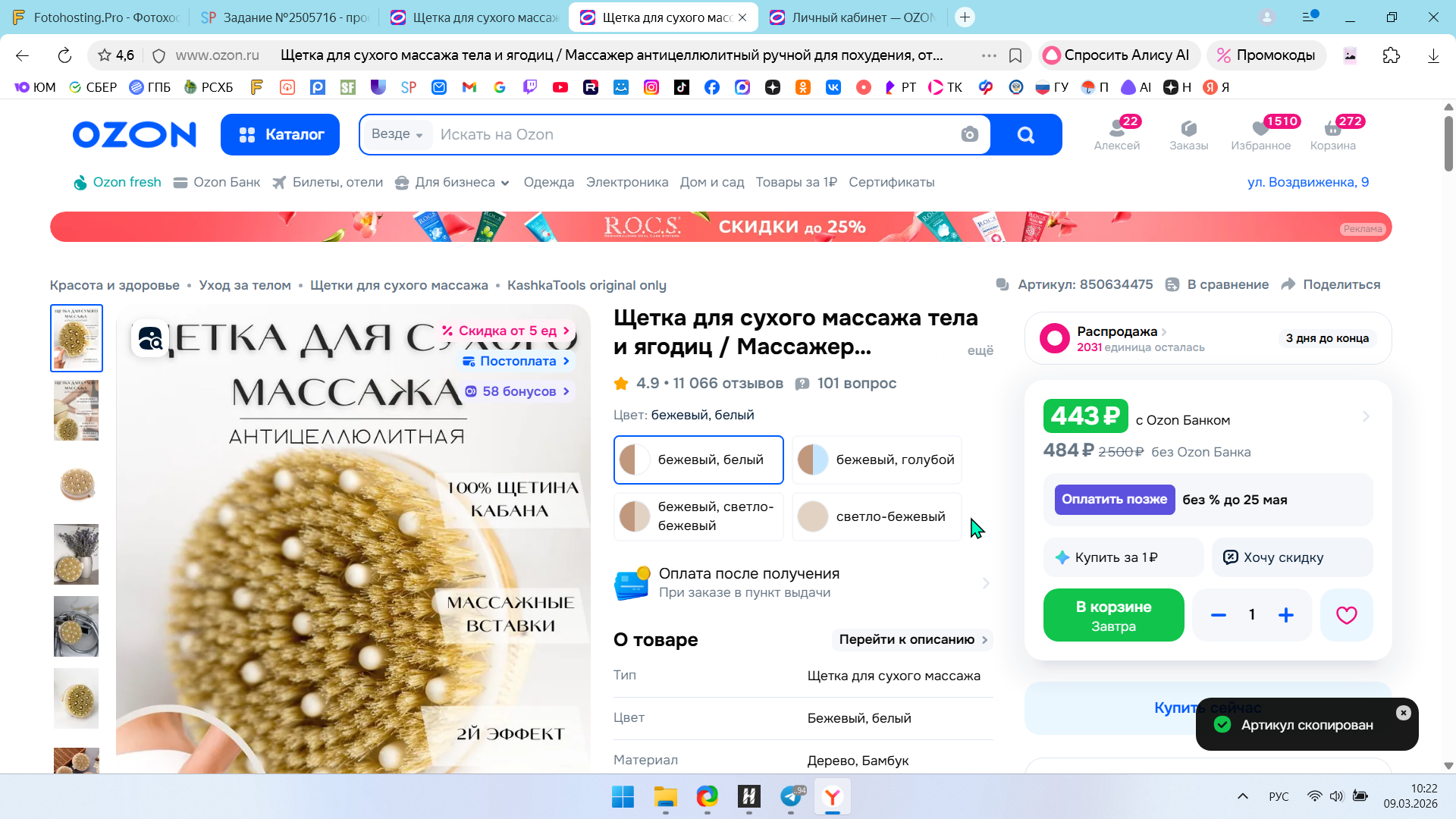Screen dimensions: 1456x819
Task: Add product to favorites with heart button
Action: tap(1346, 615)
